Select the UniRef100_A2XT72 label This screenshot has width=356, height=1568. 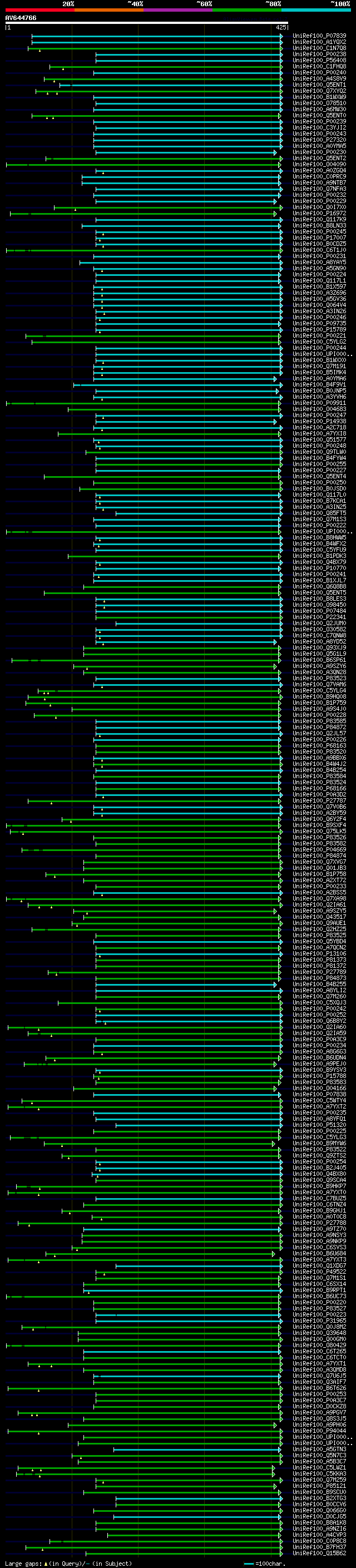(x=319, y=881)
